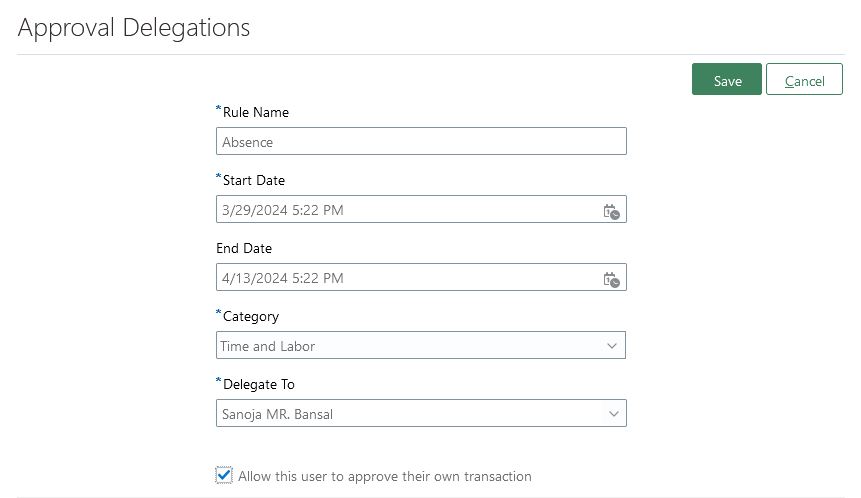Viewport: 861px width, 498px height.
Task: Select the 'Time and Labor' combo box value
Action: [x=421, y=345]
